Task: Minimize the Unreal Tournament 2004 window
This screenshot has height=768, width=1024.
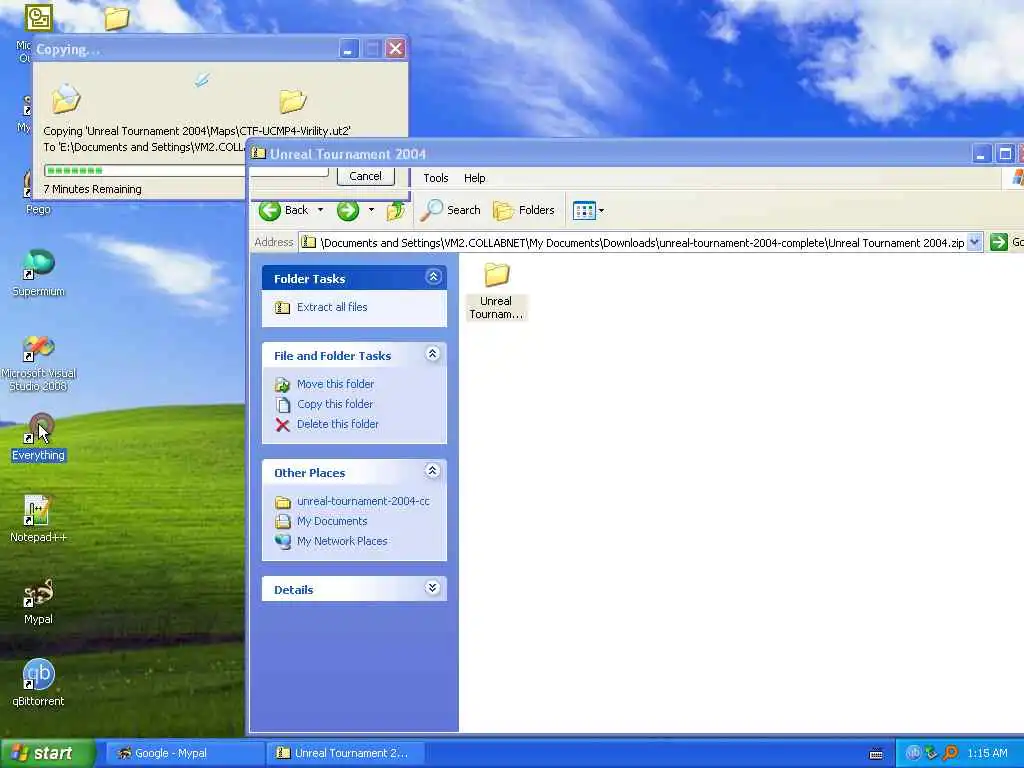Action: tap(981, 154)
